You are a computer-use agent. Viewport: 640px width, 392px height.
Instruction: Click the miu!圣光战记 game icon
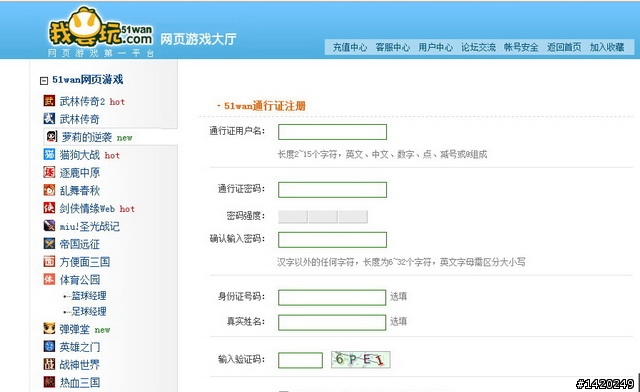(x=49, y=225)
